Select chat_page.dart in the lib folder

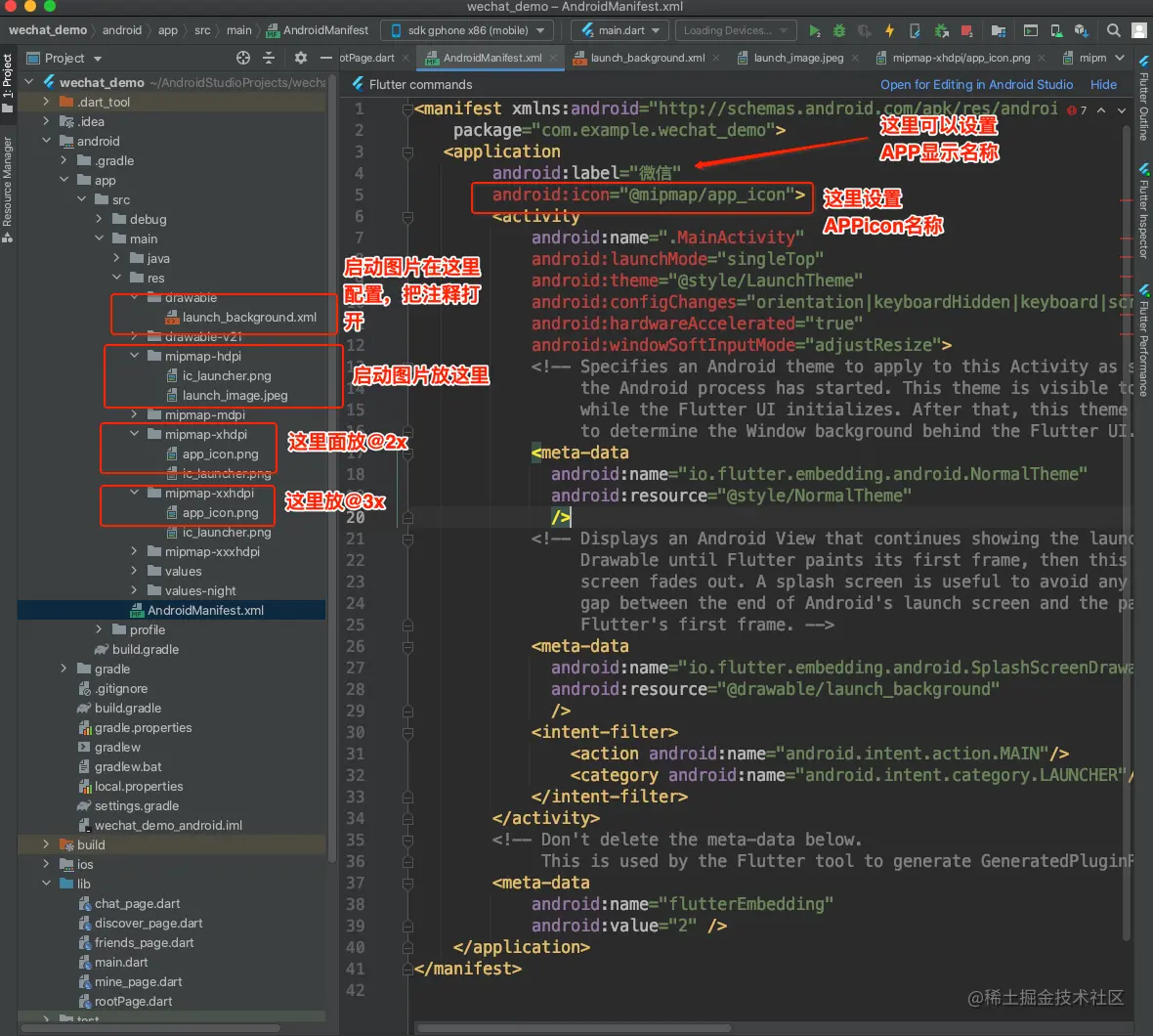(x=137, y=903)
